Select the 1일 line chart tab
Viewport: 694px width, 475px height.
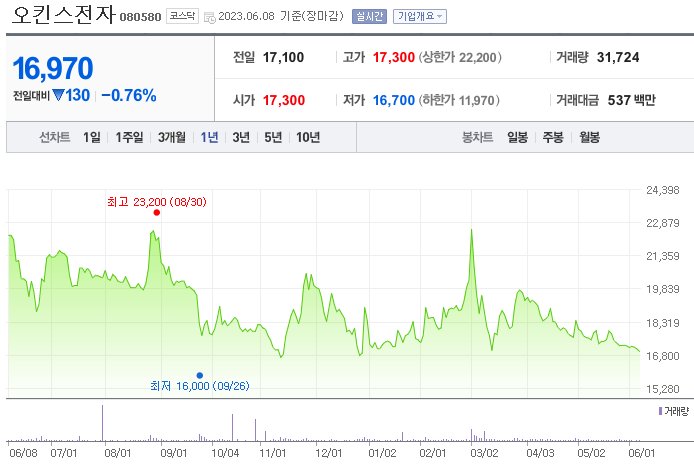click(92, 137)
